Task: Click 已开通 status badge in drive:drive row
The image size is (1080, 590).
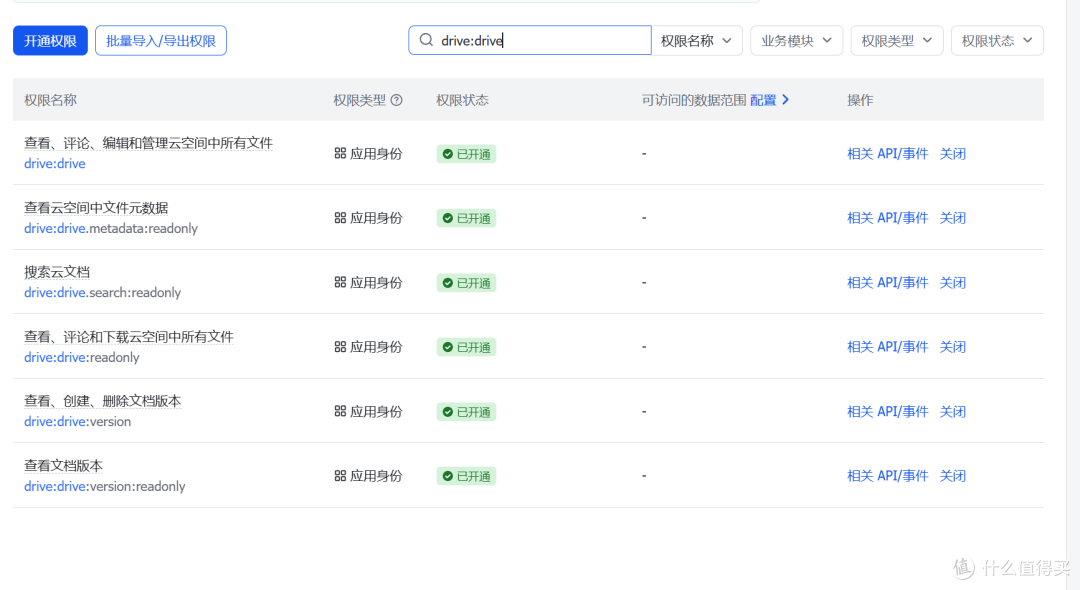Action: 466,154
